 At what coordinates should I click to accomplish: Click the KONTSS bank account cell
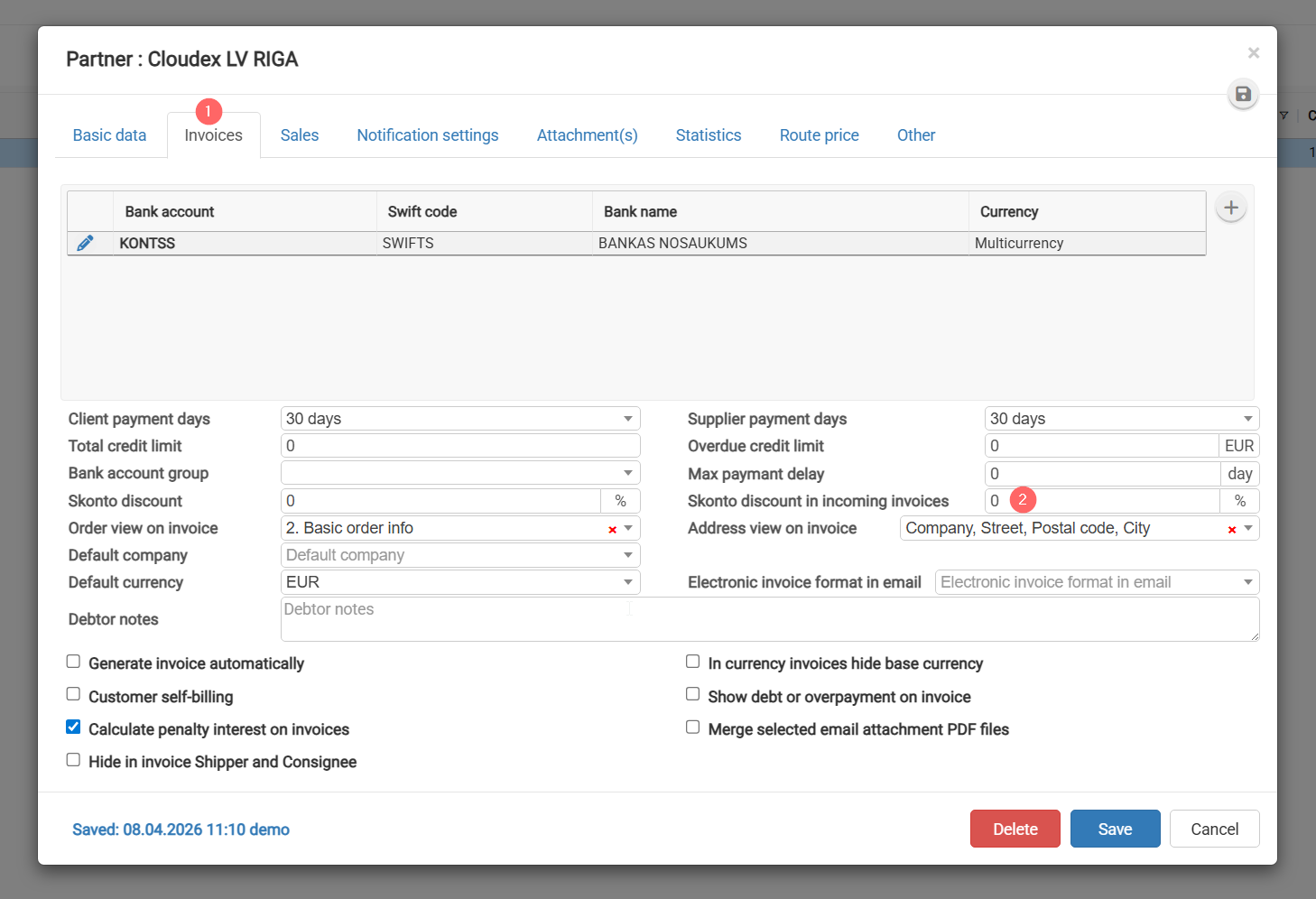245,244
